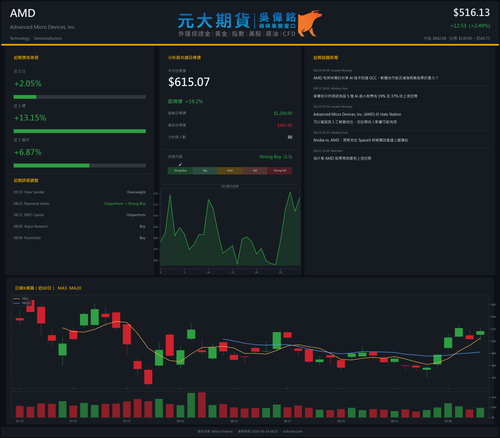The width and height of the screenshot is (500, 438).
Task: Click the current price $516.13
Action: point(471,13)
